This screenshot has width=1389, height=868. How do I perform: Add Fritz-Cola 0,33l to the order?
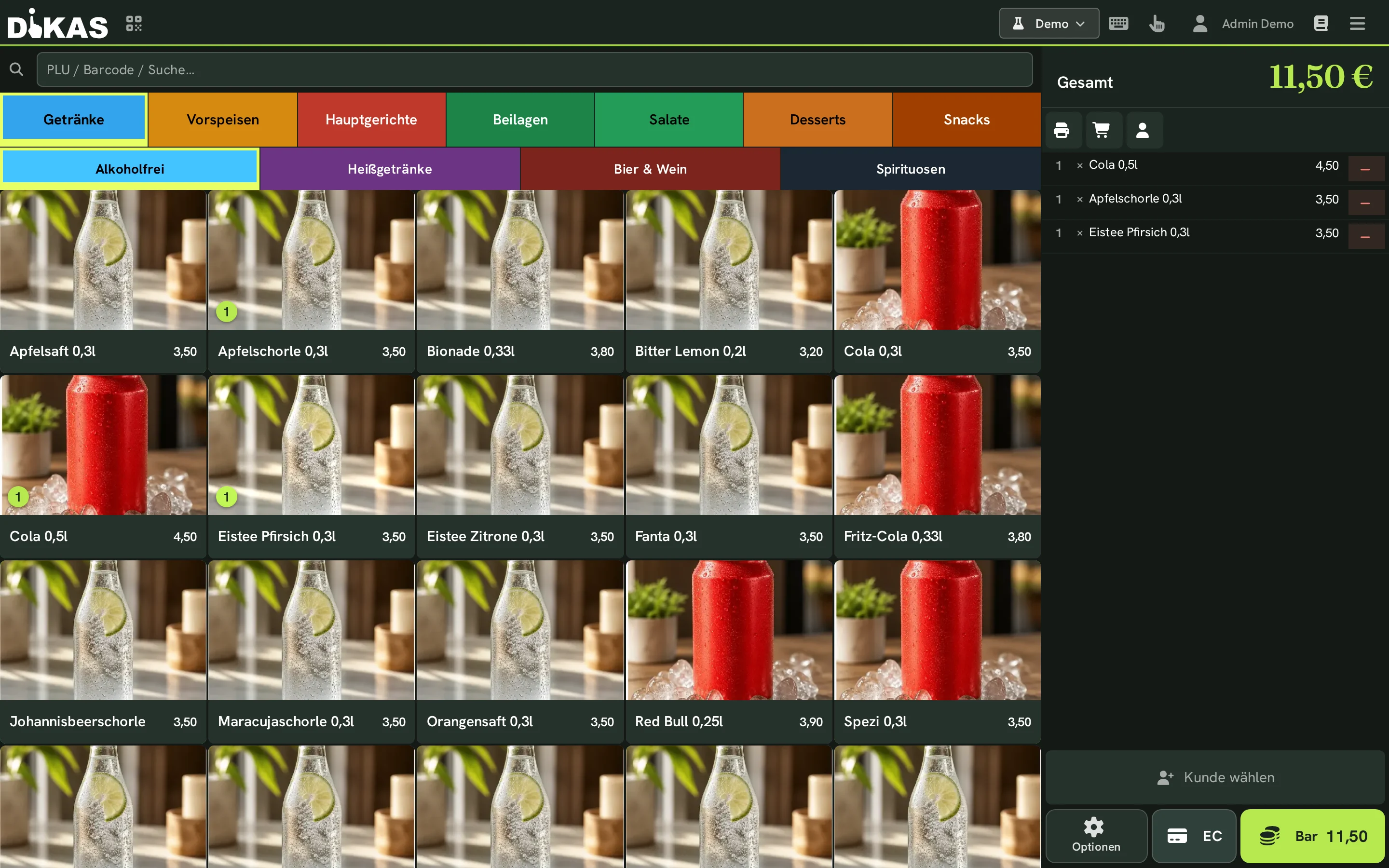click(x=938, y=467)
